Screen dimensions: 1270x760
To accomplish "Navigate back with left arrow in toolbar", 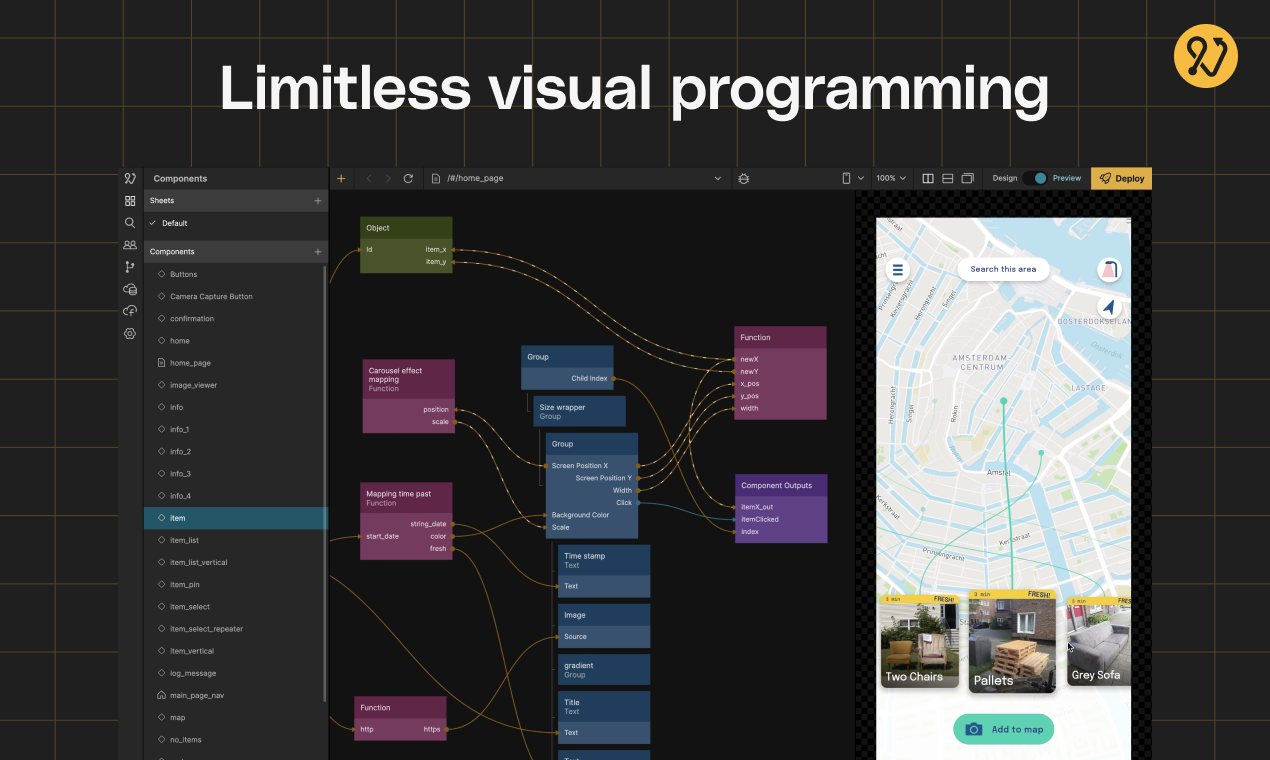I will [369, 178].
